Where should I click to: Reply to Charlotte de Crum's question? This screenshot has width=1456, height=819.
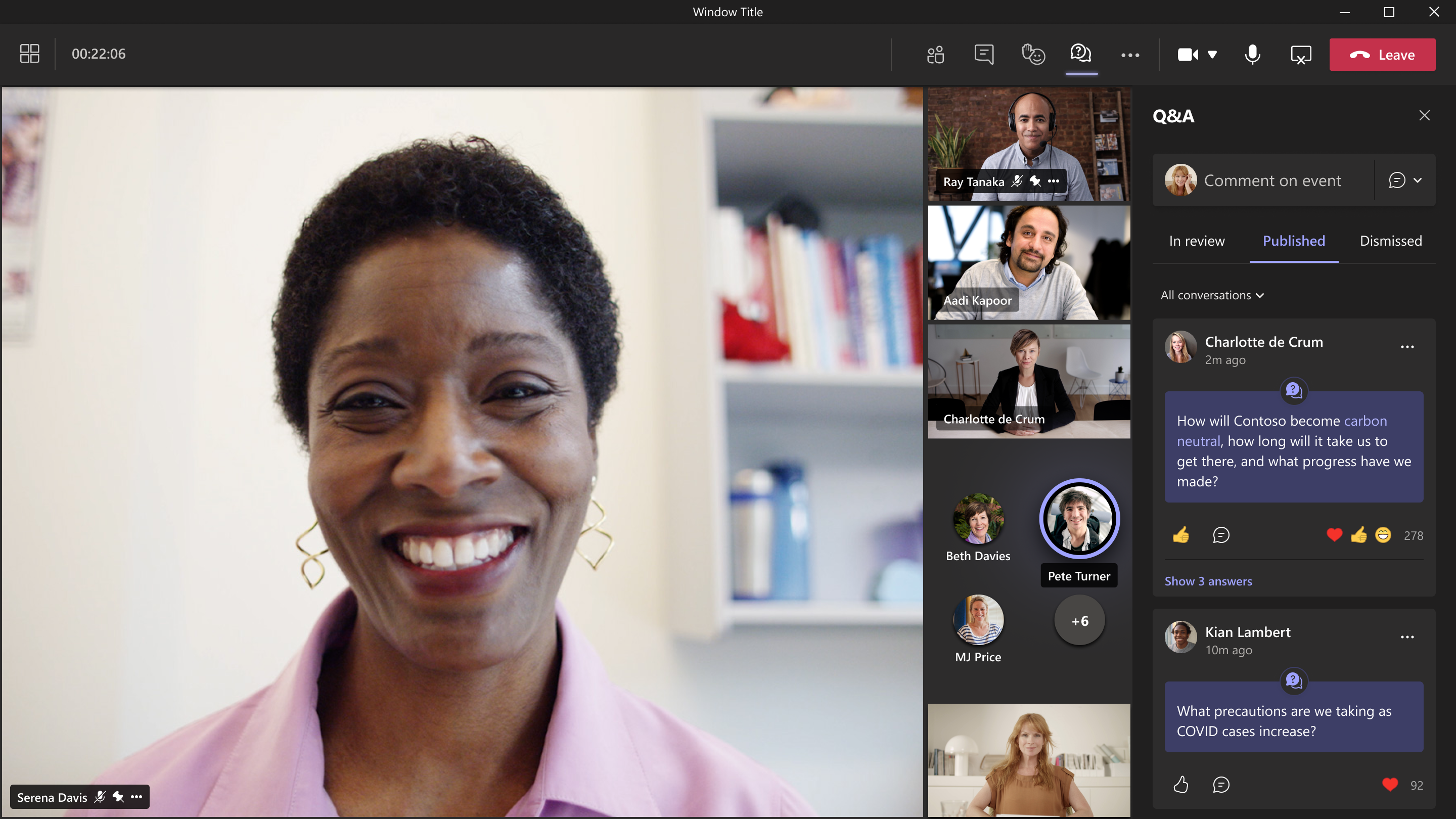[x=1221, y=535]
